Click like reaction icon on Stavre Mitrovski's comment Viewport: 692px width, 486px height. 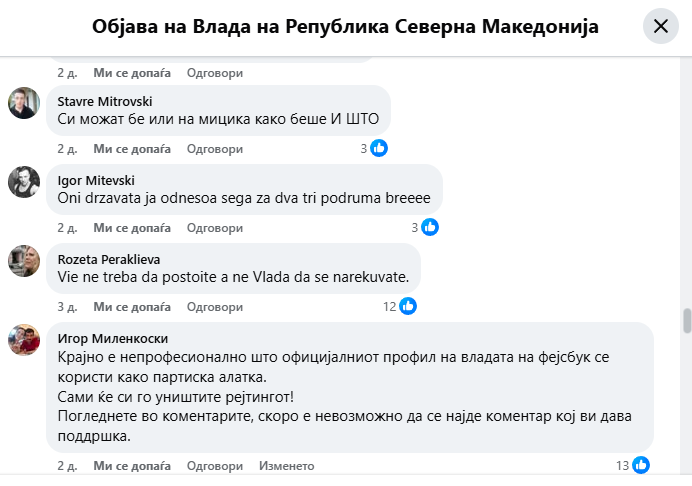coord(379,149)
